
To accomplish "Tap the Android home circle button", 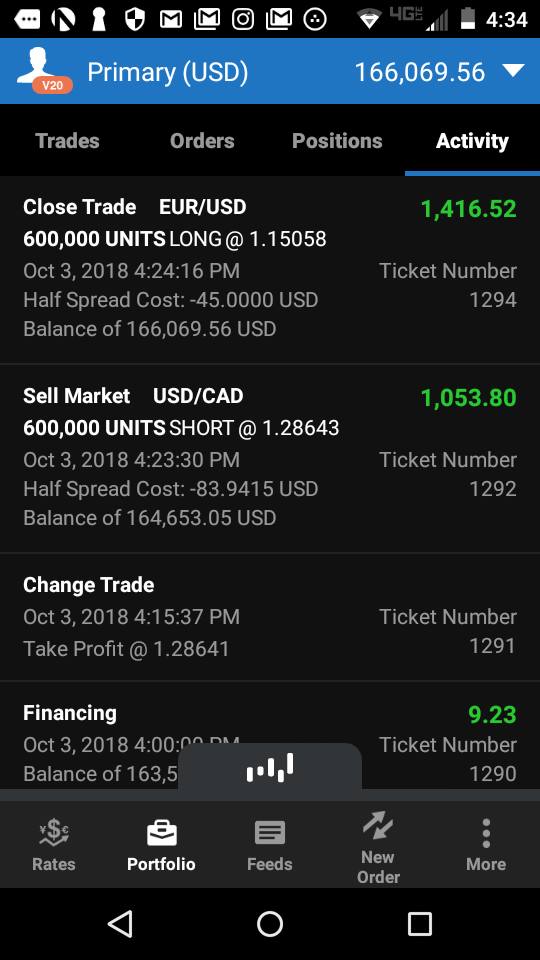I will (x=270, y=923).
